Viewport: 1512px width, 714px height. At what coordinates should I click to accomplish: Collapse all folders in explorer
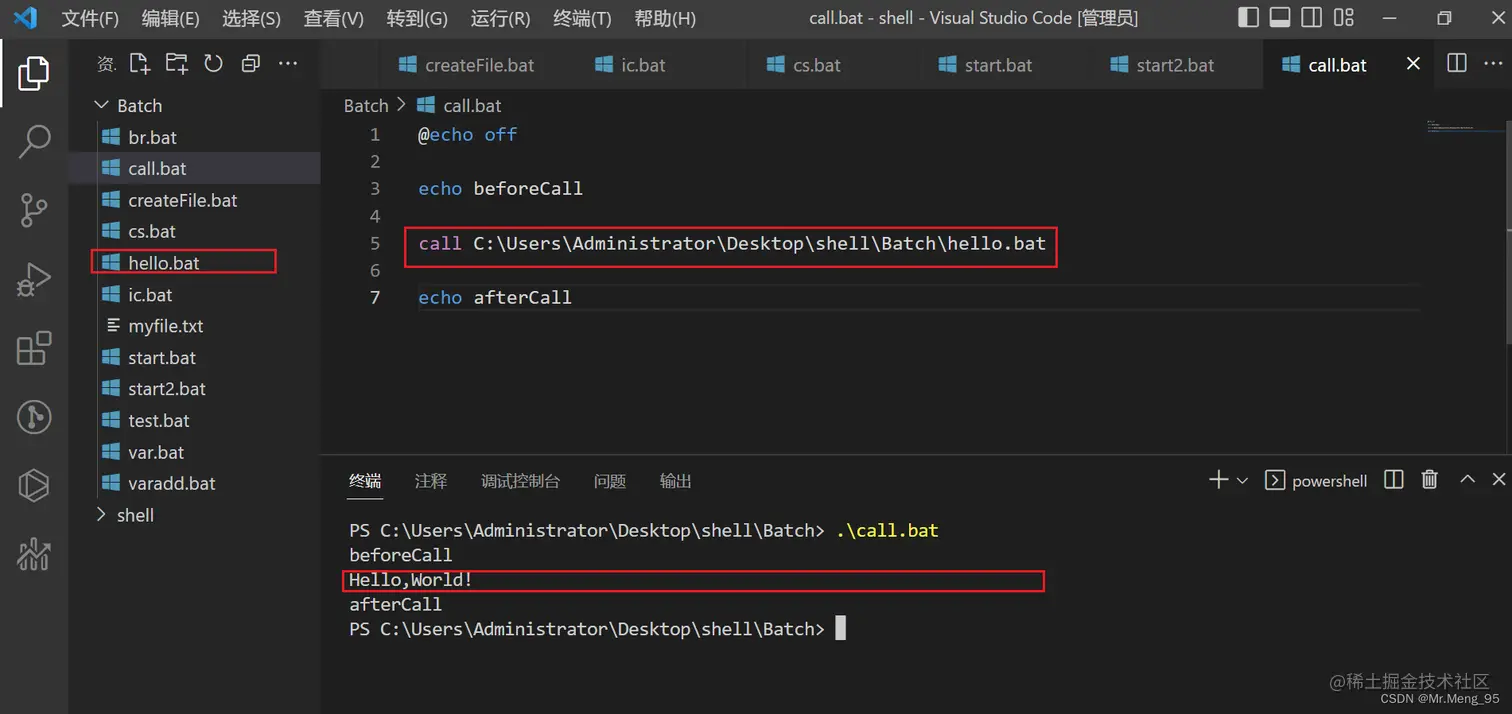pos(250,64)
